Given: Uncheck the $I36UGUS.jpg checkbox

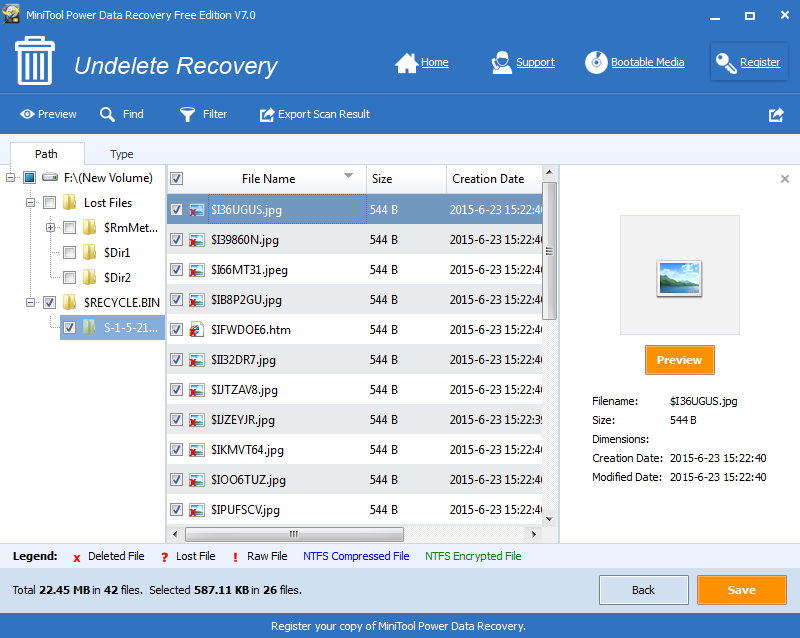Looking at the screenshot, I should click(x=177, y=210).
